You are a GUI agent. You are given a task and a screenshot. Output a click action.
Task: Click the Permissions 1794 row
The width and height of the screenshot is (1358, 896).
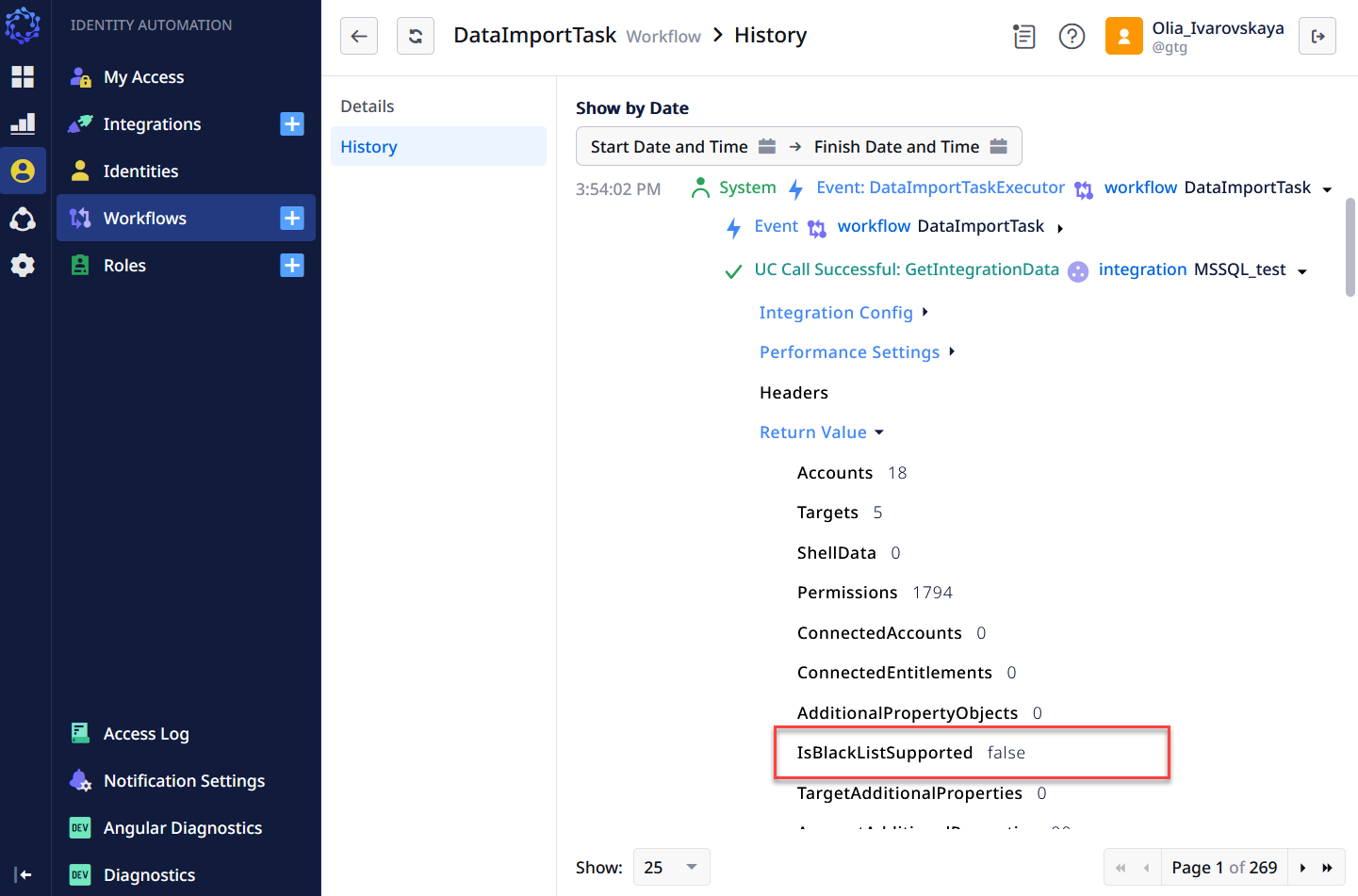point(875,593)
